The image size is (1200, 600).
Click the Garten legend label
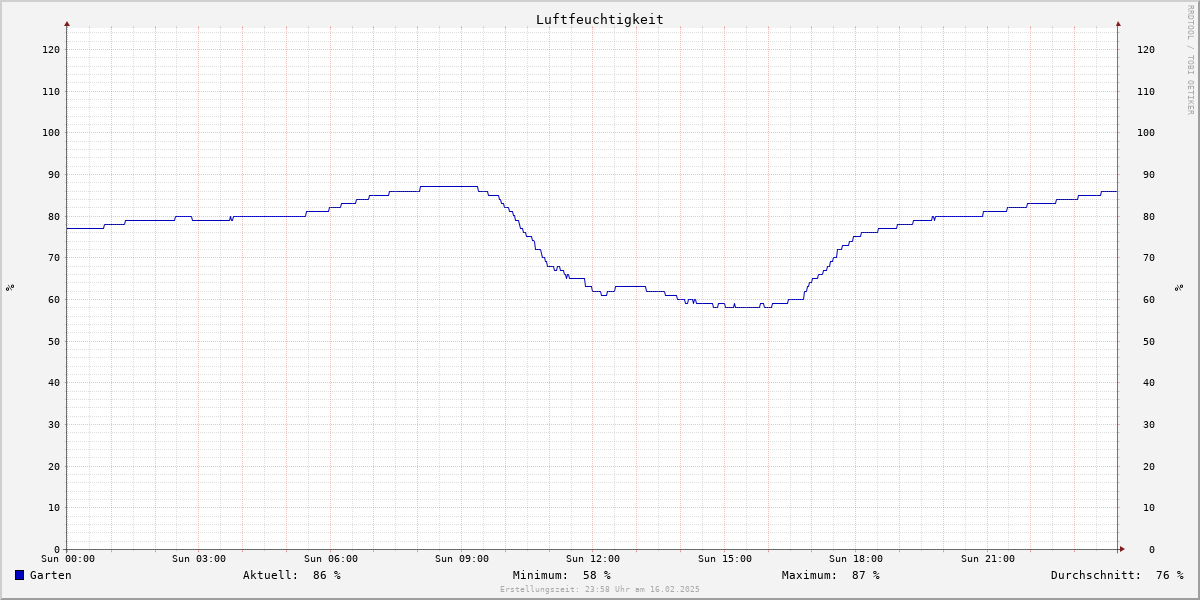51,575
